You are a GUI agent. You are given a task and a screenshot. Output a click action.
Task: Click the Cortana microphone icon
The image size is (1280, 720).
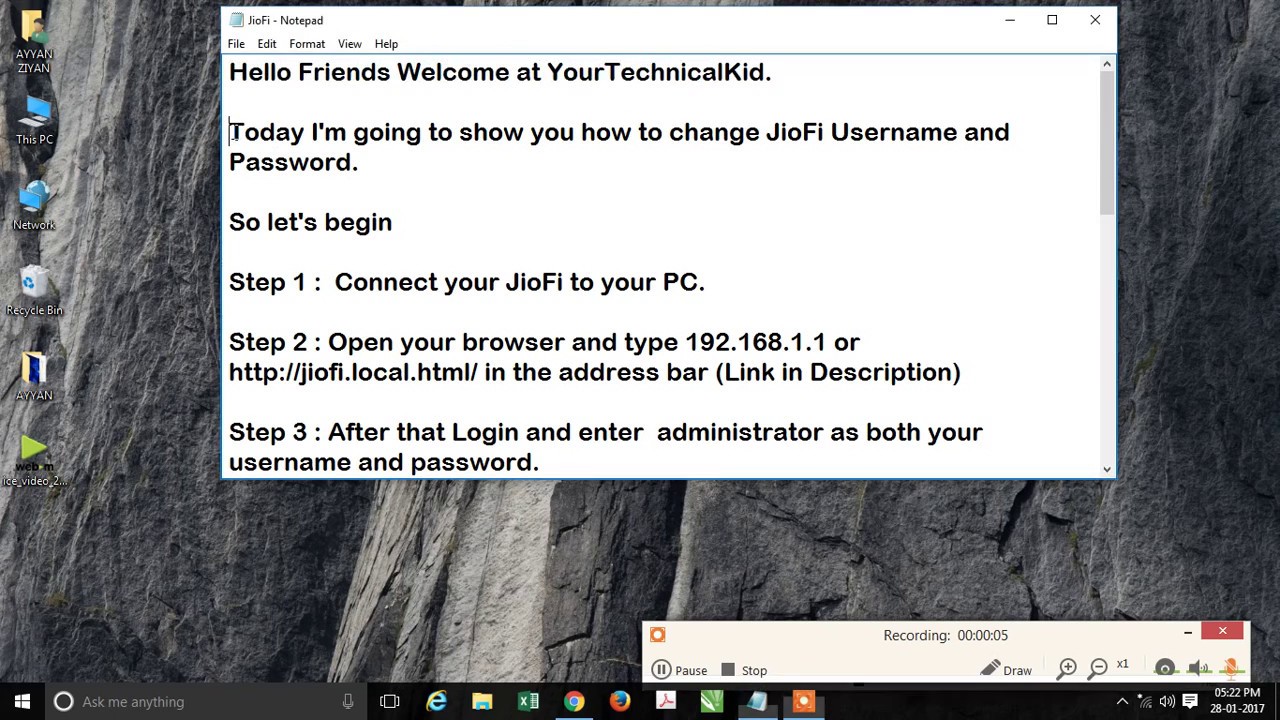coord(348,702)
